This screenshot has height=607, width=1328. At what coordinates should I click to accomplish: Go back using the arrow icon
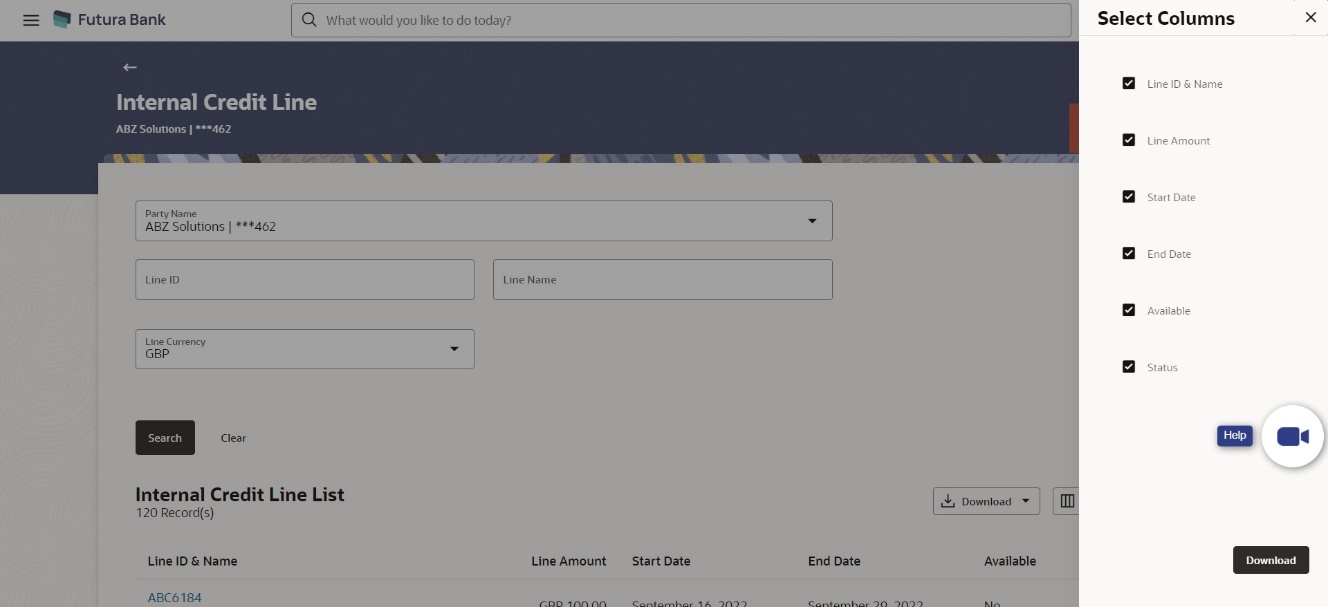pos(129,67)
